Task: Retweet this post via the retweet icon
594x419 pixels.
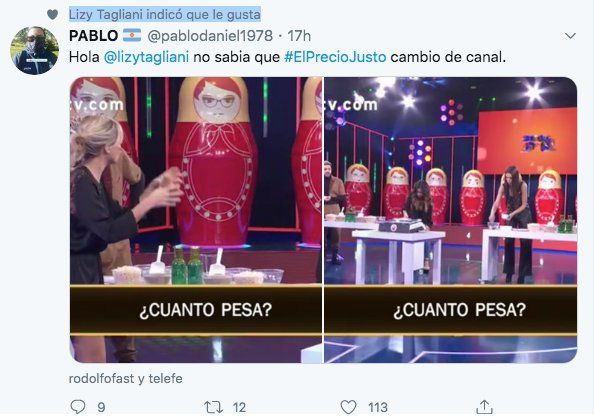Action: tap(213, 407)
